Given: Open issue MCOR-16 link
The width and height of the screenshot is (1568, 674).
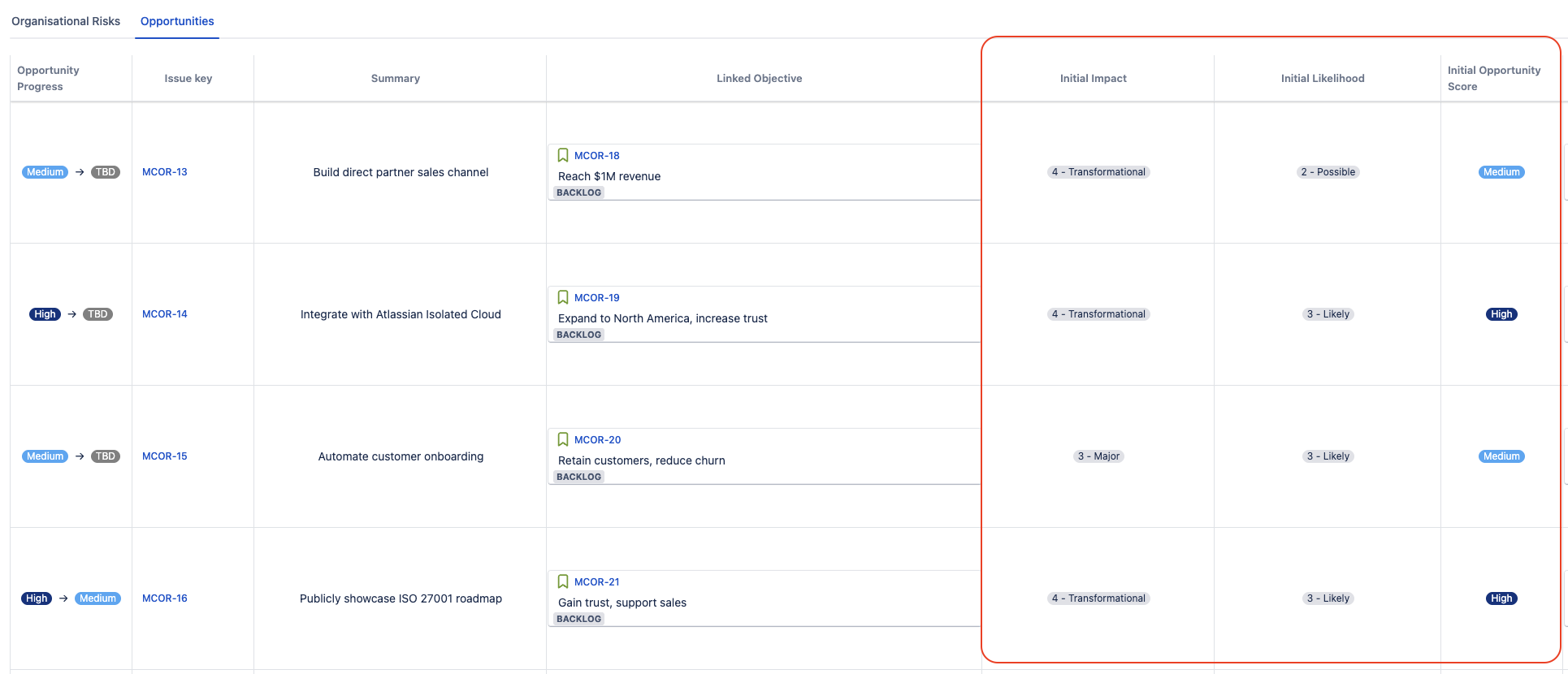Looking at the screenshot, I should coord(165,598).
